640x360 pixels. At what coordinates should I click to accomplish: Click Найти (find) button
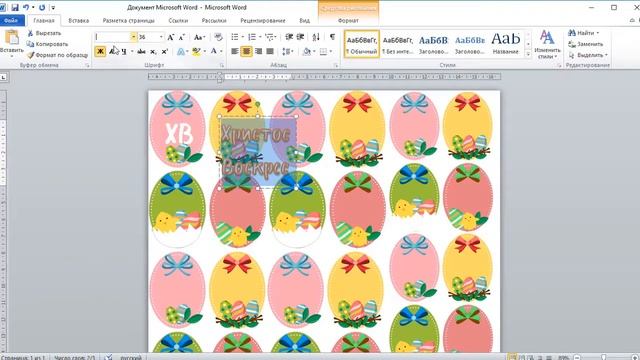click(584, 33)
